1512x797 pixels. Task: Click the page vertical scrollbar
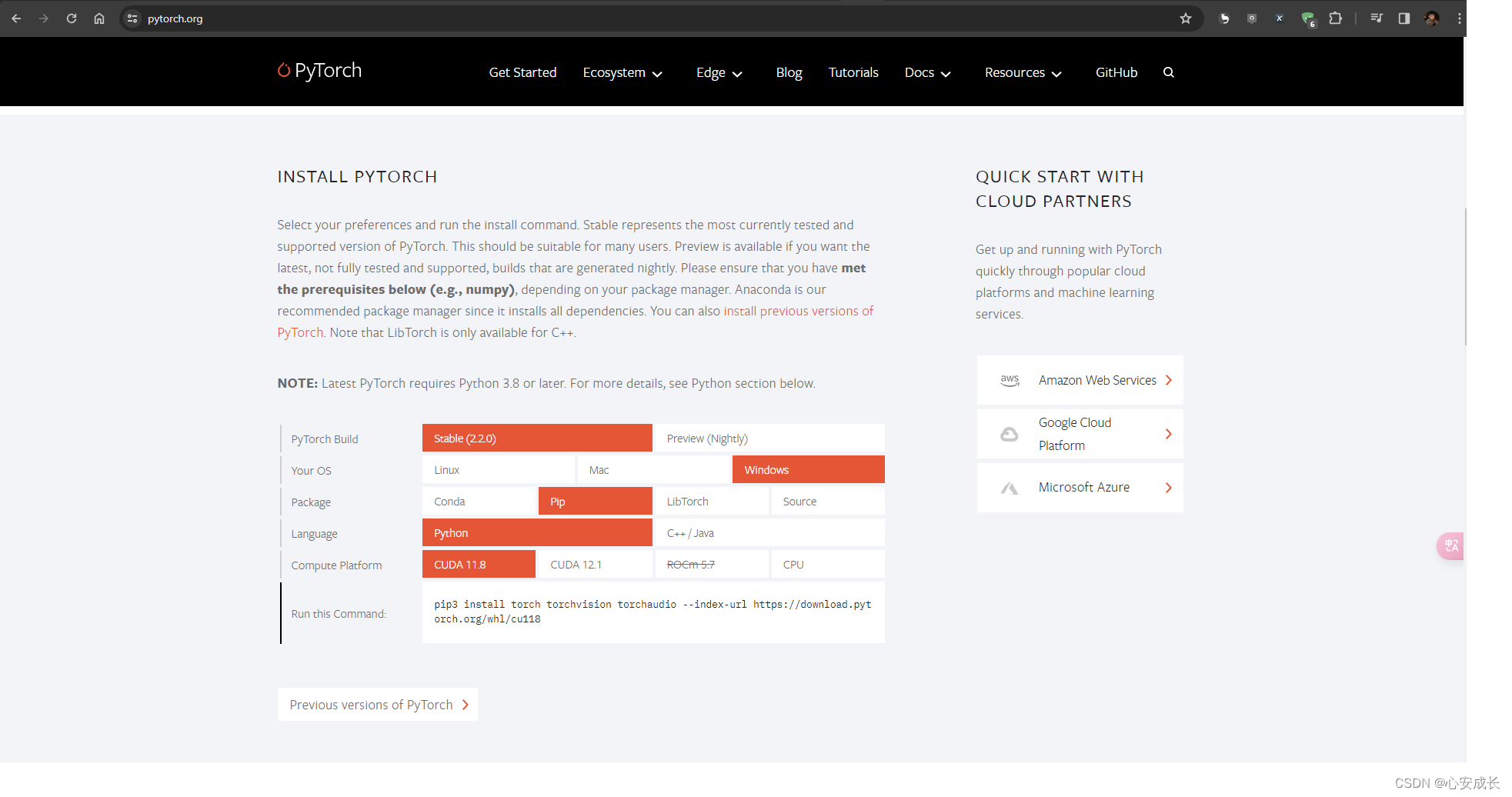[x=1465, y=277]
